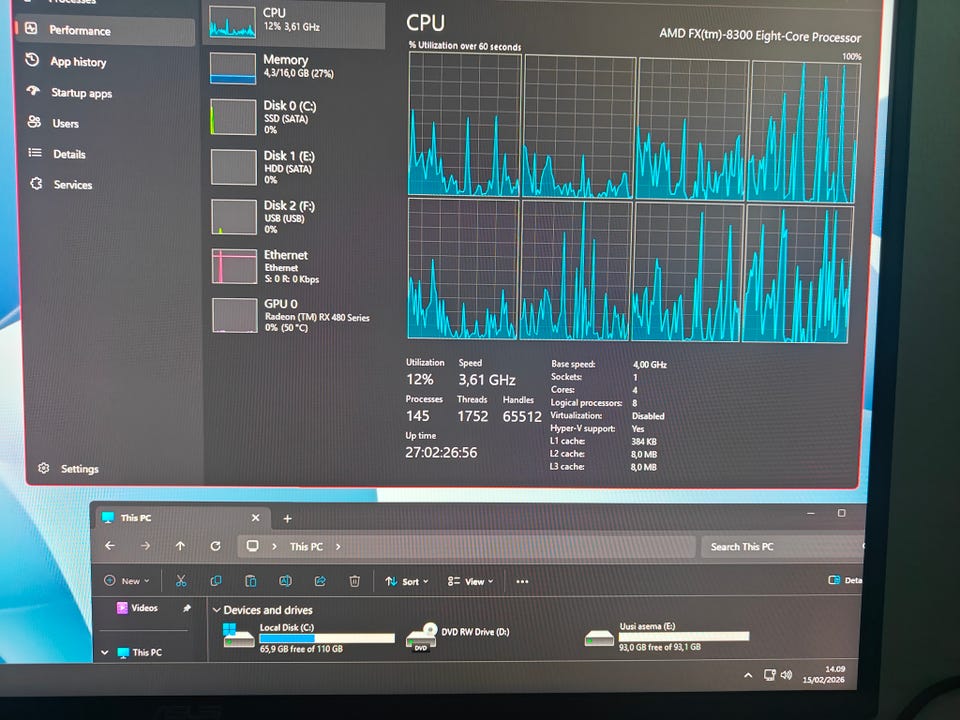The image size is (960, 720).
Task: Open the New dropdown in File Explorer
Action: (x=127, y=580)
